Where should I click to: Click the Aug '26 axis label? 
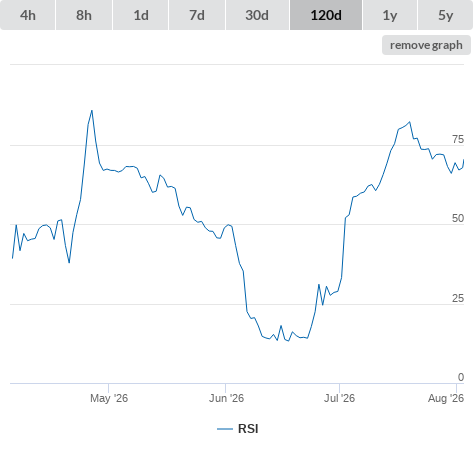click(x=446, y=398)
